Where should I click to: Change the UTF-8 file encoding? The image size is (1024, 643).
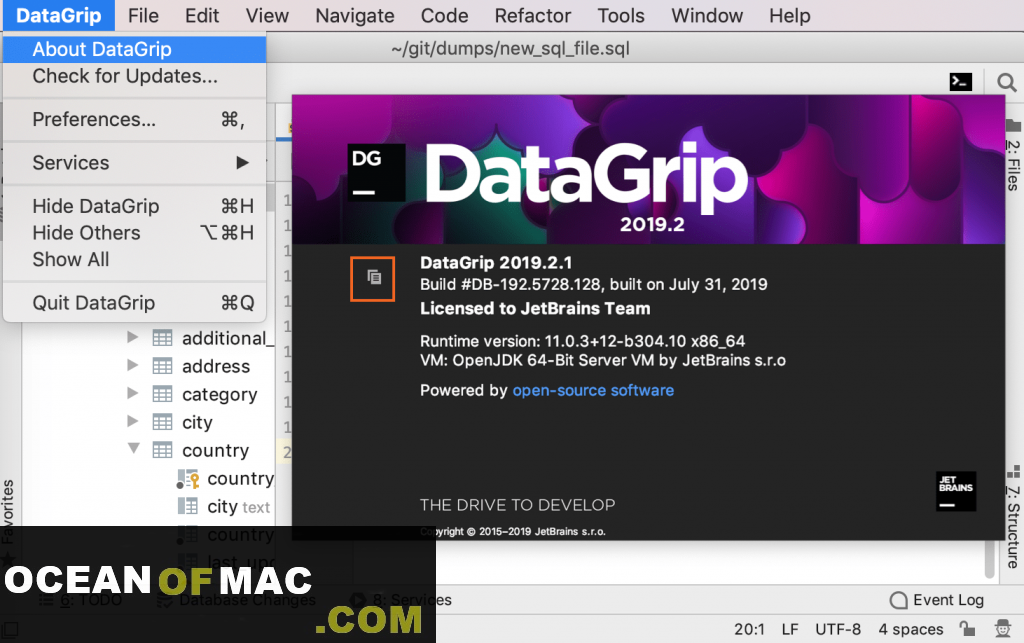838,629
